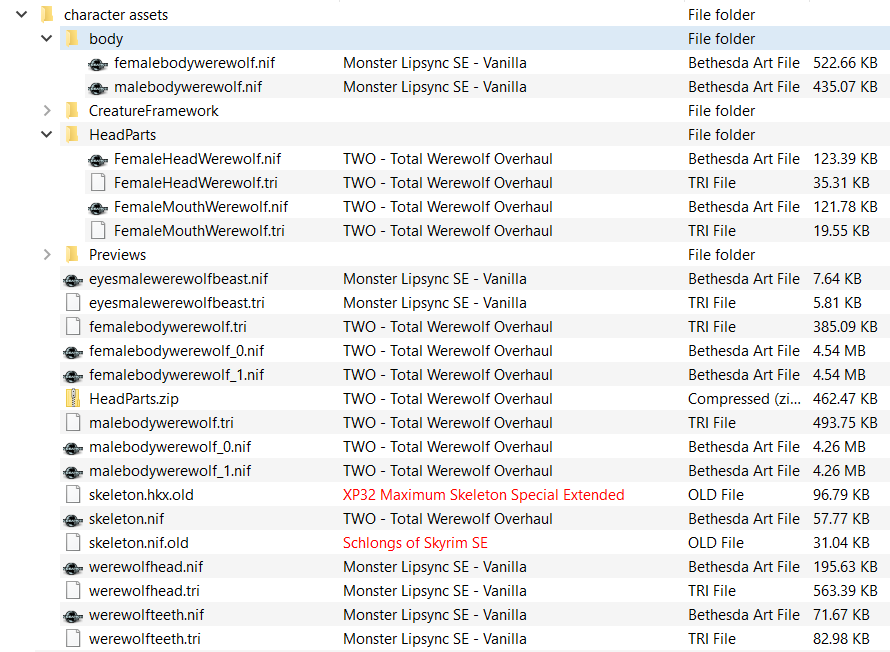Click the malebodywerewolf.nif file icon
The width and height of the screenshot is (890, 652).
coord(98,88)
